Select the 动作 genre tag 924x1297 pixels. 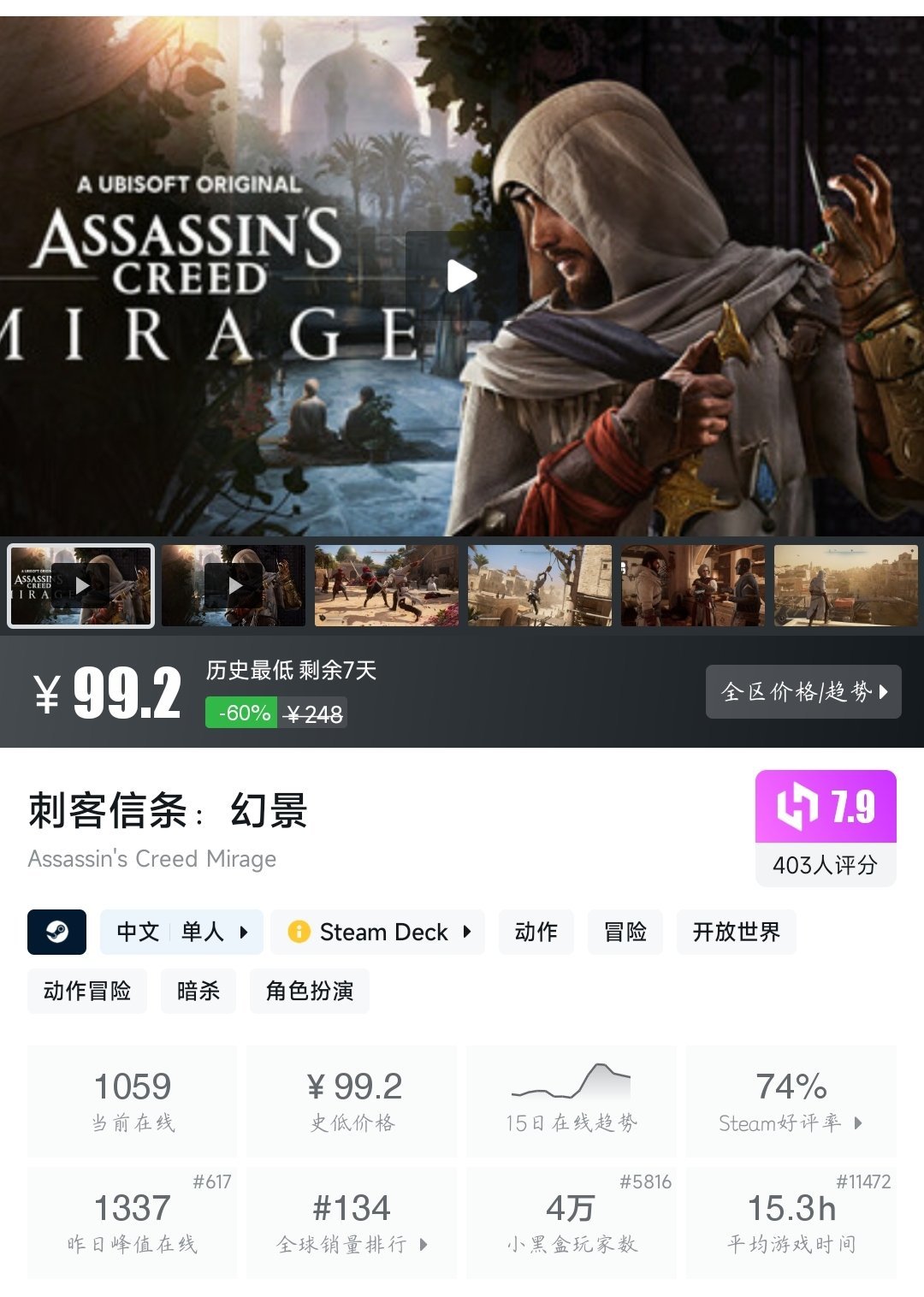536,932
